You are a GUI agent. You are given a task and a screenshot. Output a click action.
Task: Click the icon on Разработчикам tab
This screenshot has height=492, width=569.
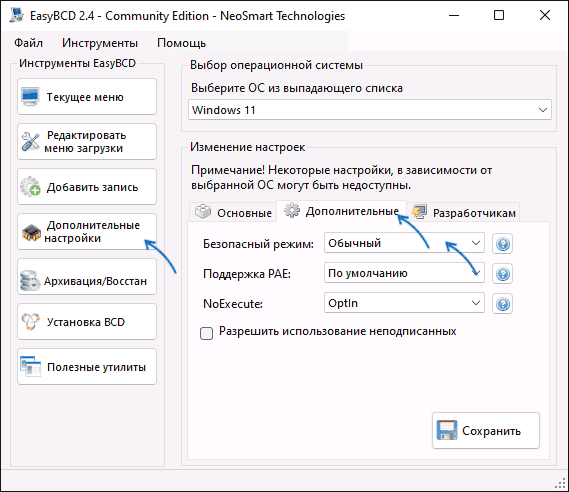[419, 212]
